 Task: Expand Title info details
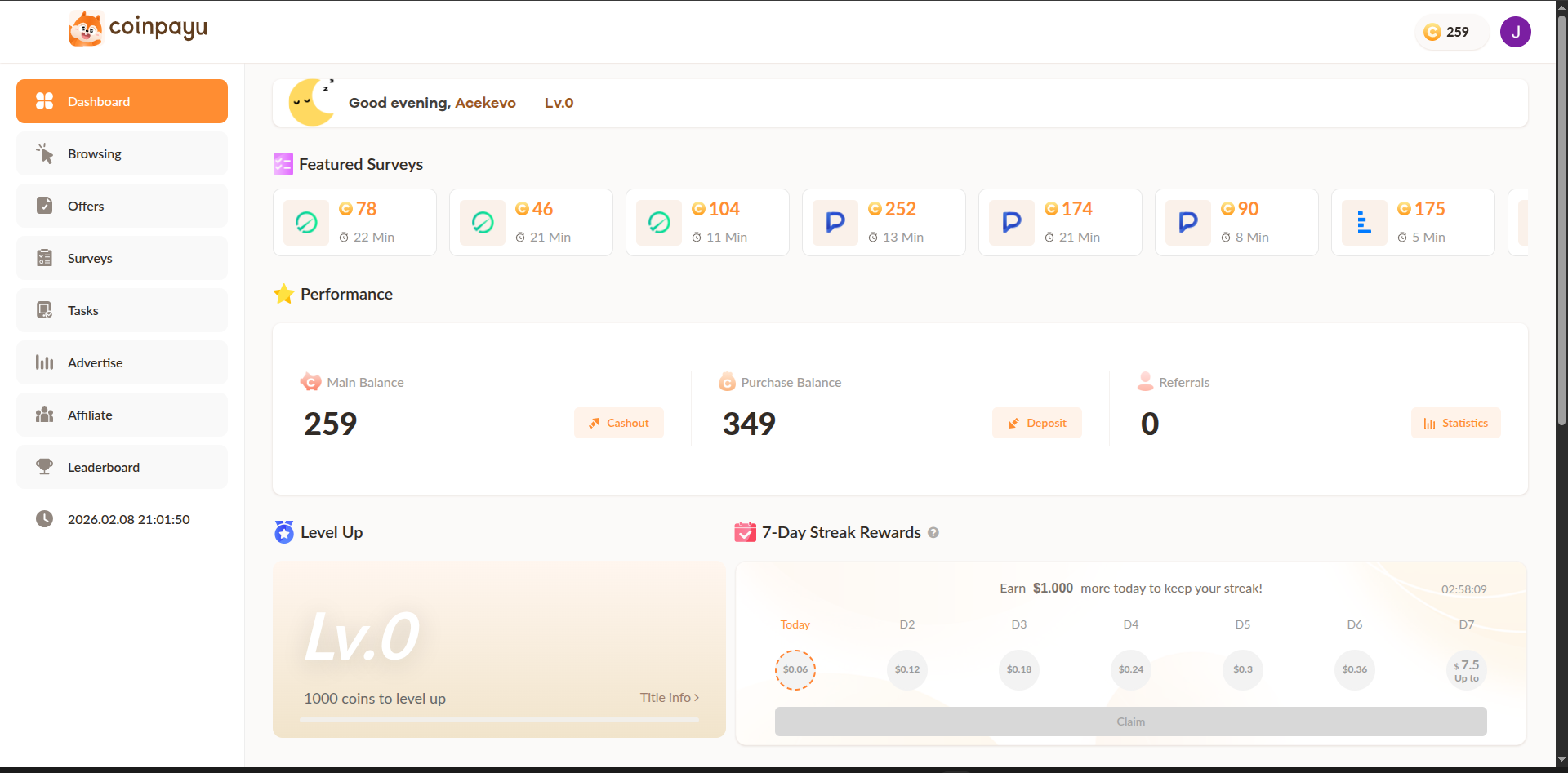[669, 698]
